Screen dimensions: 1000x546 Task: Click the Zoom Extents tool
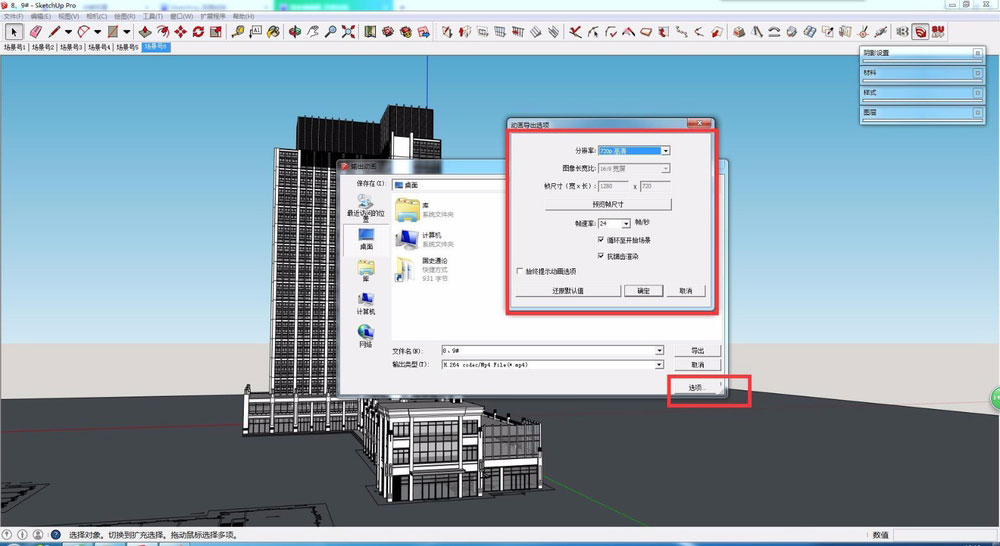pos(348,31)
